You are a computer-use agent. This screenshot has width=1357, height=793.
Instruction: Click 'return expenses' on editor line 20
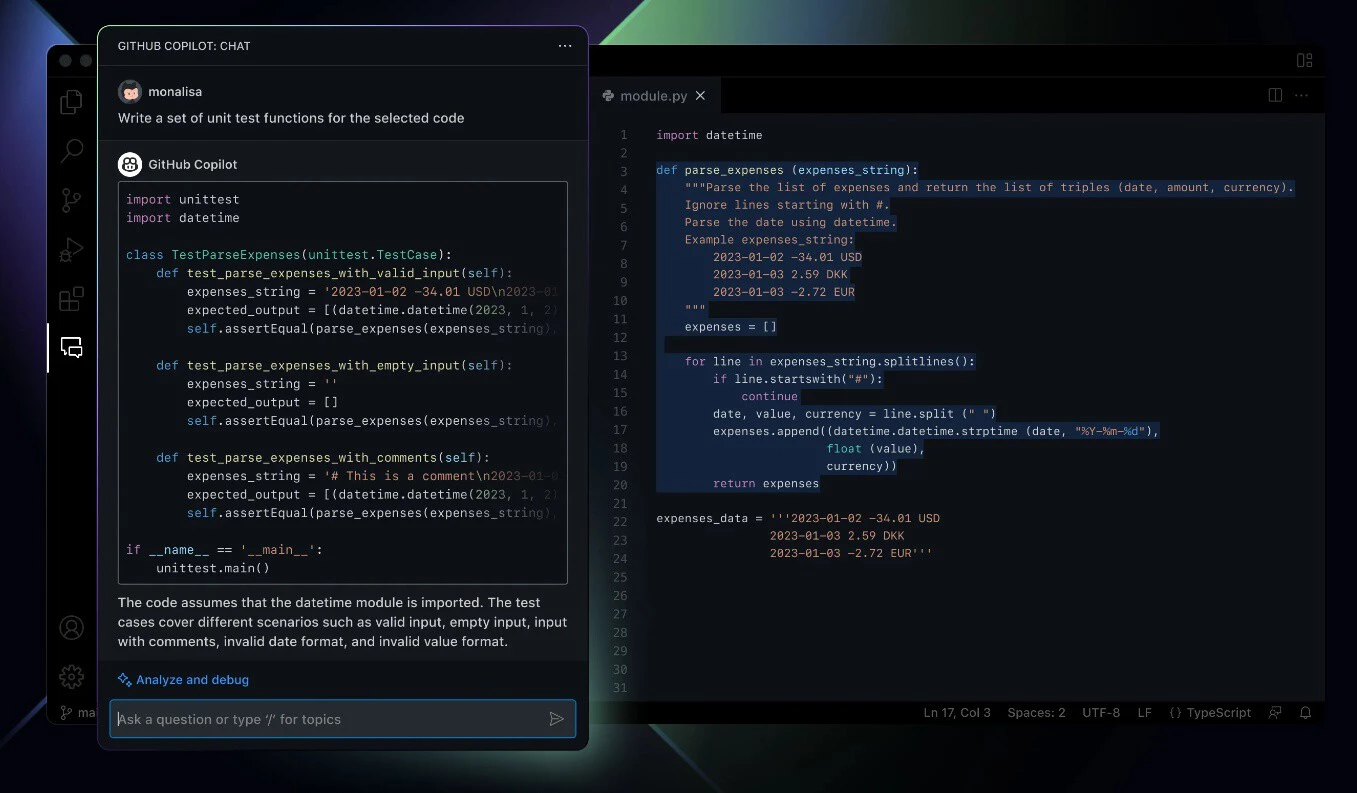(766, 484)
